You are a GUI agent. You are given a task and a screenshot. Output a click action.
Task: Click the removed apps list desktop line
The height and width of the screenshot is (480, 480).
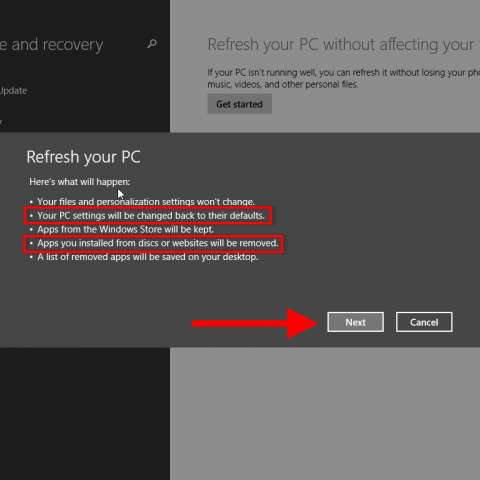(x=147, y=257)
